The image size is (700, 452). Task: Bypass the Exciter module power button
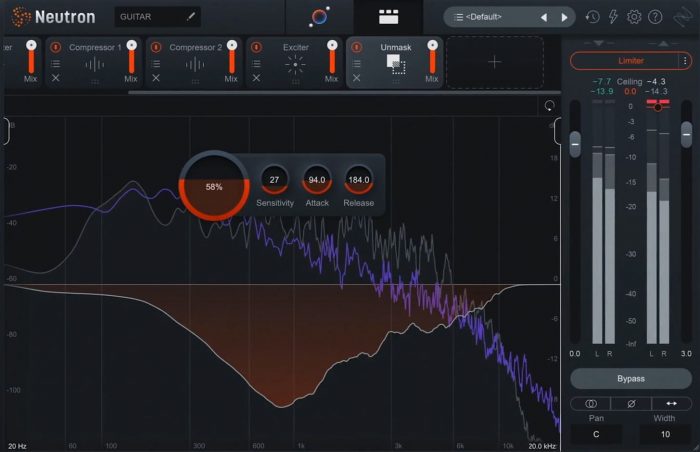256,47
